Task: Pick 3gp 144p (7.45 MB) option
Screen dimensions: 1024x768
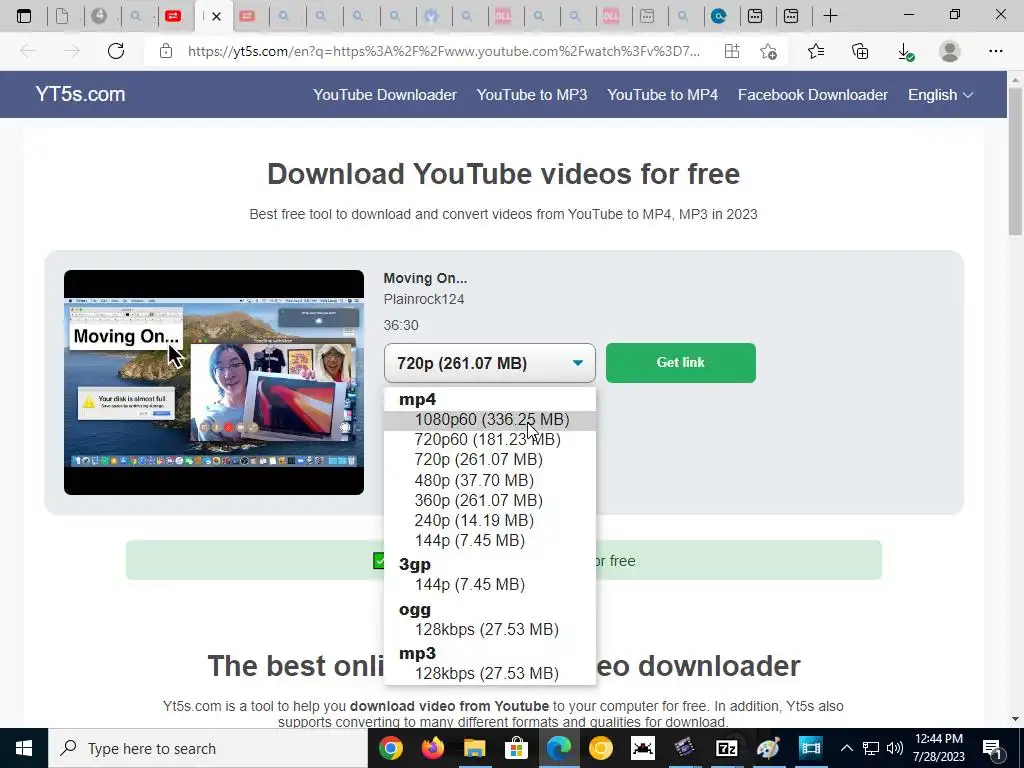Action: coord(490,584)
